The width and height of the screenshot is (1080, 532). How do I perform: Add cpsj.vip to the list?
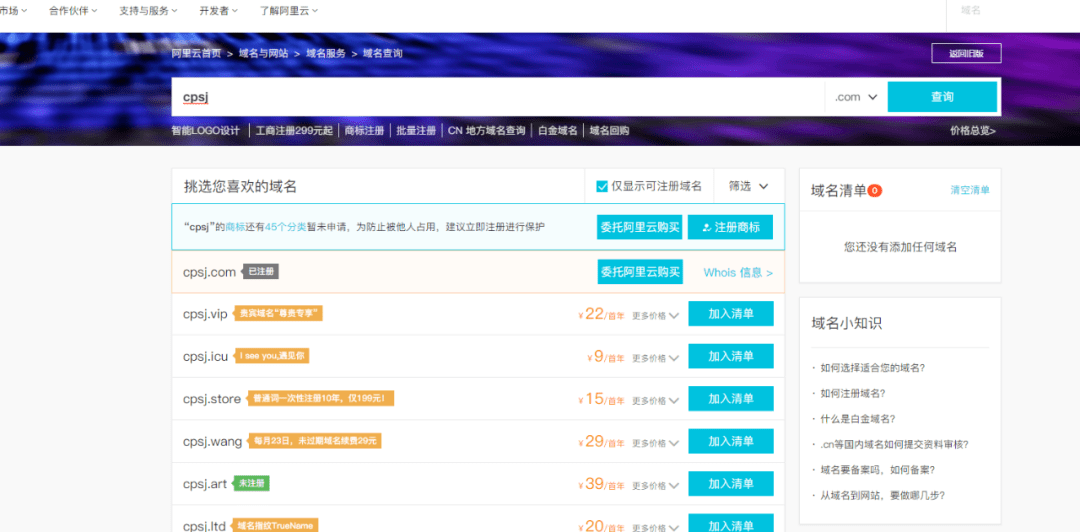coord(730,314)
